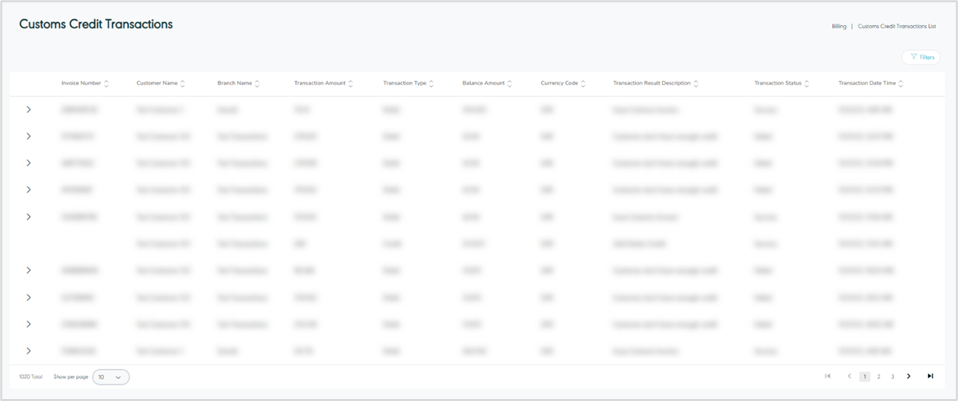Jump to the last page
The image size is (958, 401).
(x=930, y=377)
